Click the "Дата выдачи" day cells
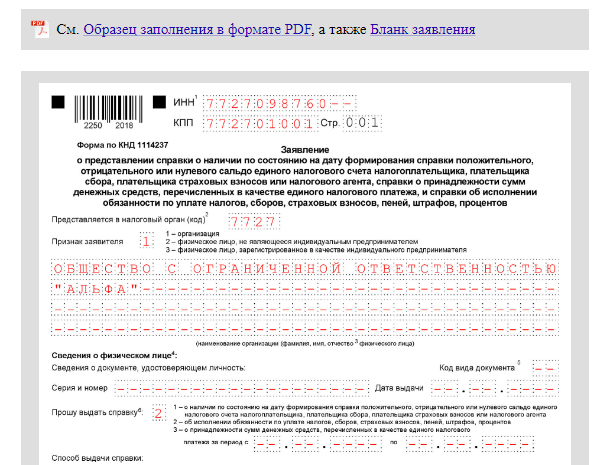This screenshot has width=606, height=465. click(444, 388)
